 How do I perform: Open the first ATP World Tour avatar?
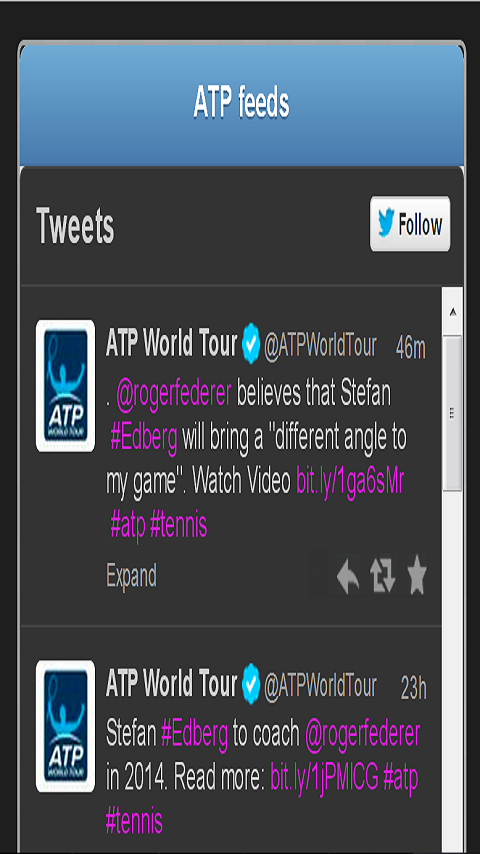click(65, 386)
